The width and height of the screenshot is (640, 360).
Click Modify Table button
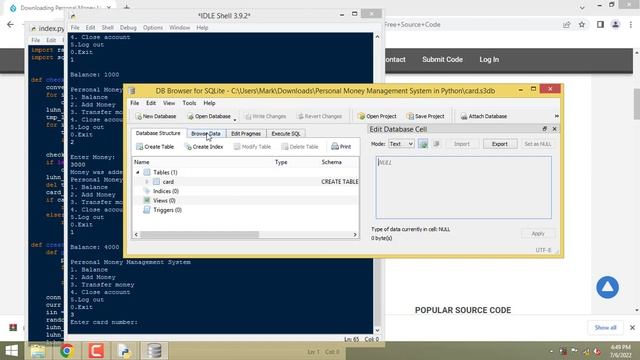252,147
